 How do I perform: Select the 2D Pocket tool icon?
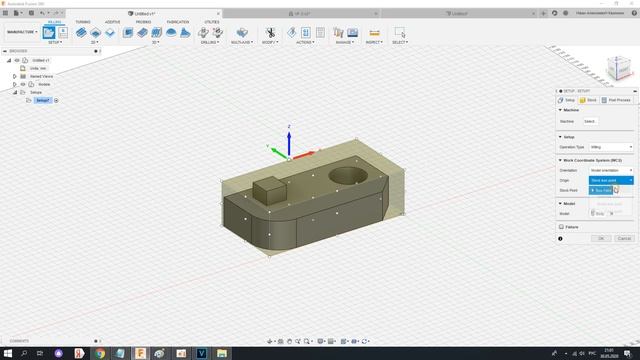96,33
